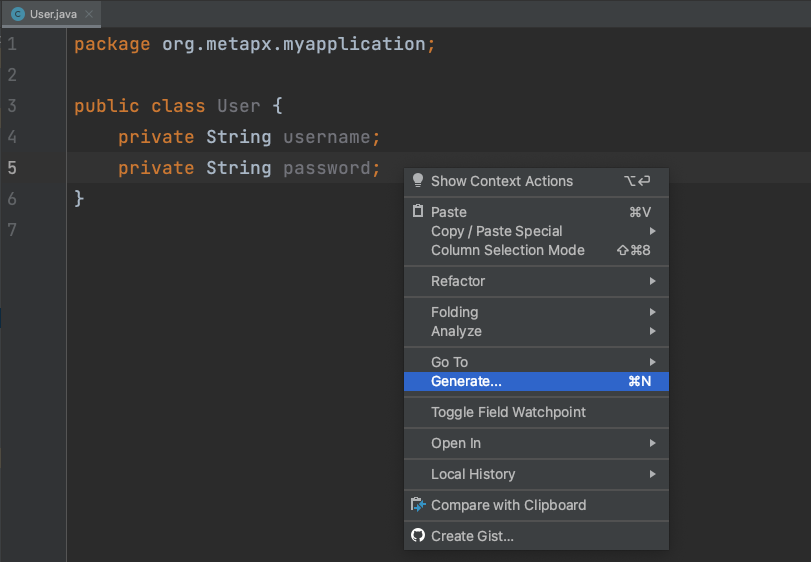Open the Go To submenu

[x=536, y=362]
